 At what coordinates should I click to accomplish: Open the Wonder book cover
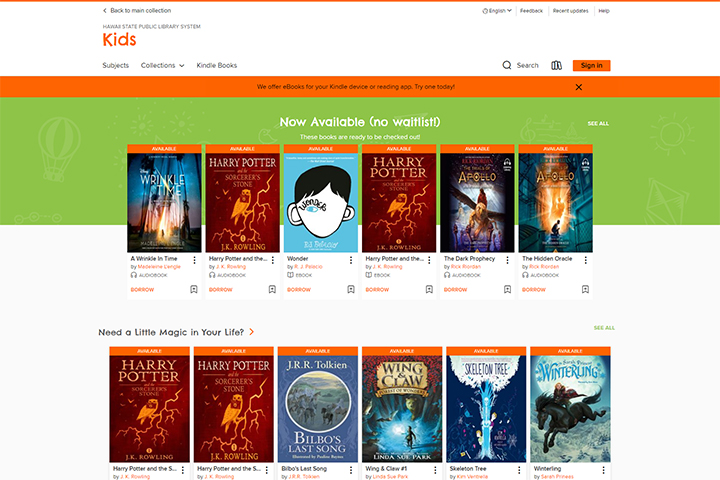(x=321, y=203)
